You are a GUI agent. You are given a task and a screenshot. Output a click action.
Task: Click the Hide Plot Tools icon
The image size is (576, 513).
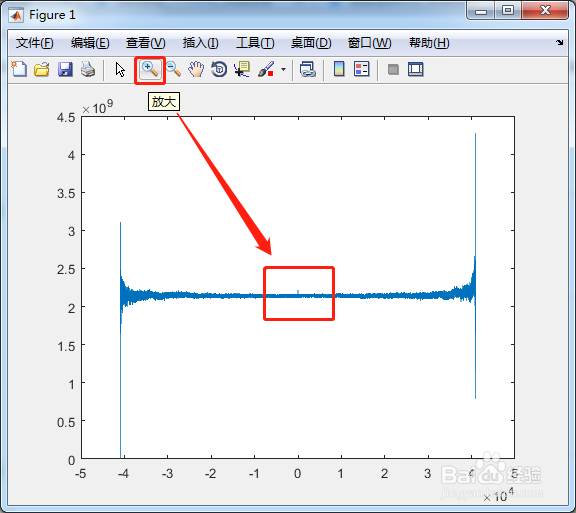click(x=393, y=69)
